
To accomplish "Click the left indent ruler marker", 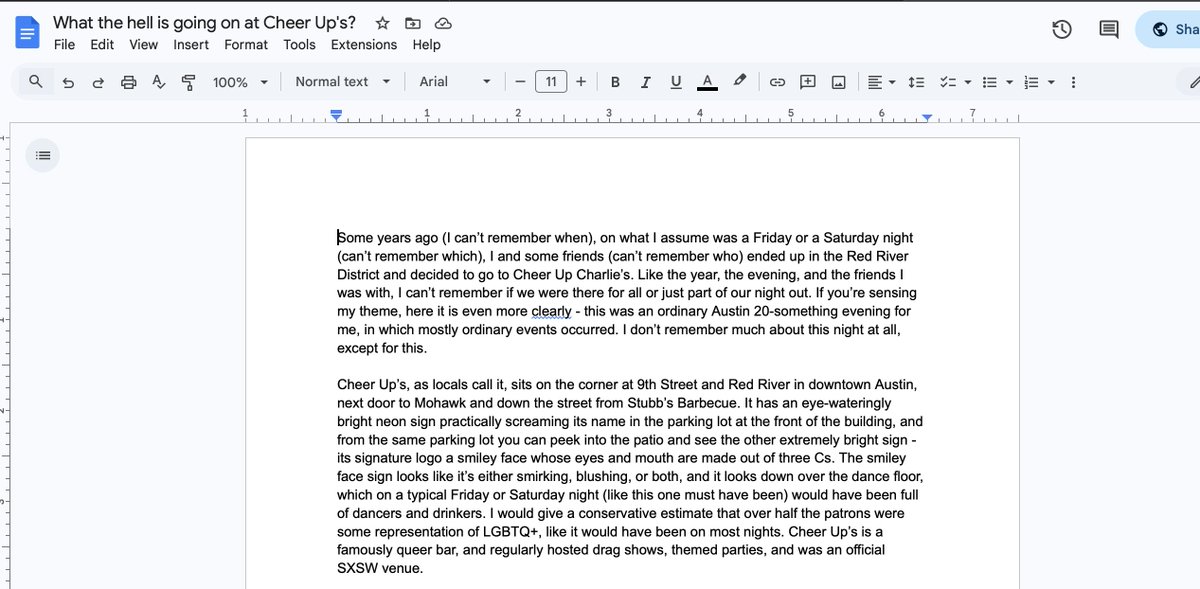I will (x=337, y=118).
